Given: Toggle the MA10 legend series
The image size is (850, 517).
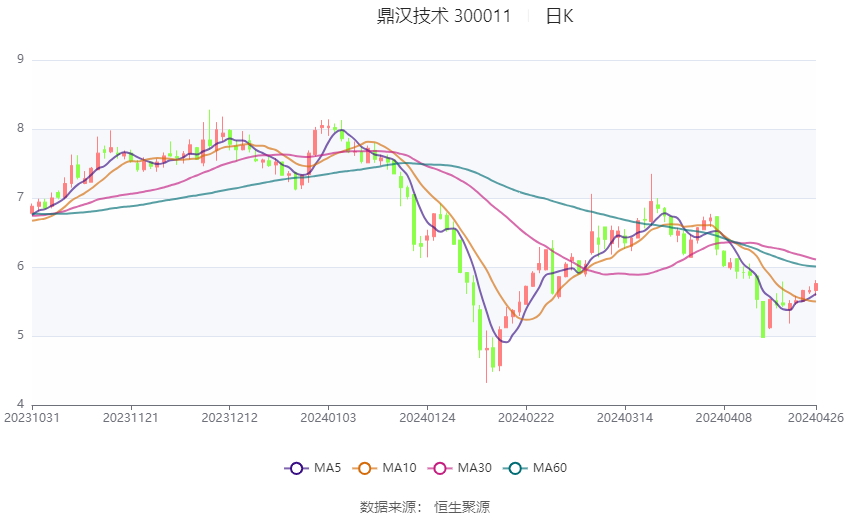Looking at the screenshot, I should [x=385, y=468].
